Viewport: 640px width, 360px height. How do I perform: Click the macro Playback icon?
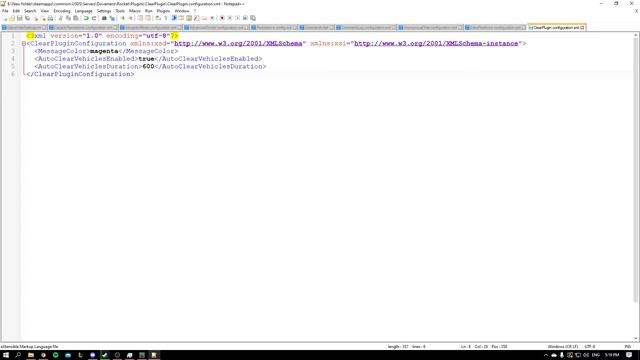pos(238,18)
